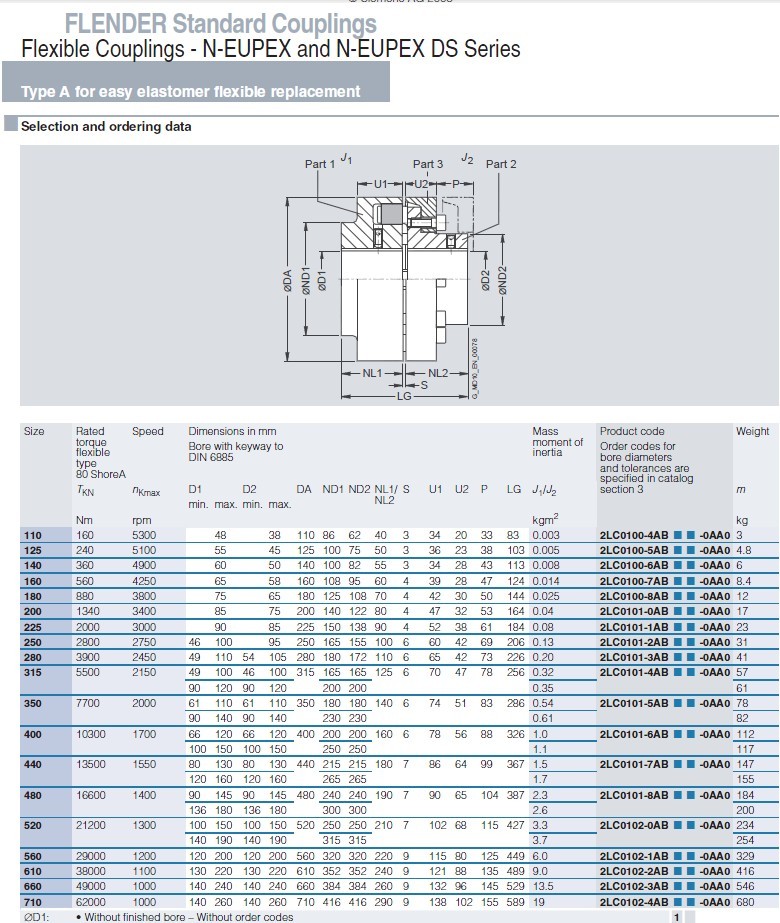Click the 'Part 1' label in diagram
Viewport: 780px width, 923px height.
click(x=320, y=164)
